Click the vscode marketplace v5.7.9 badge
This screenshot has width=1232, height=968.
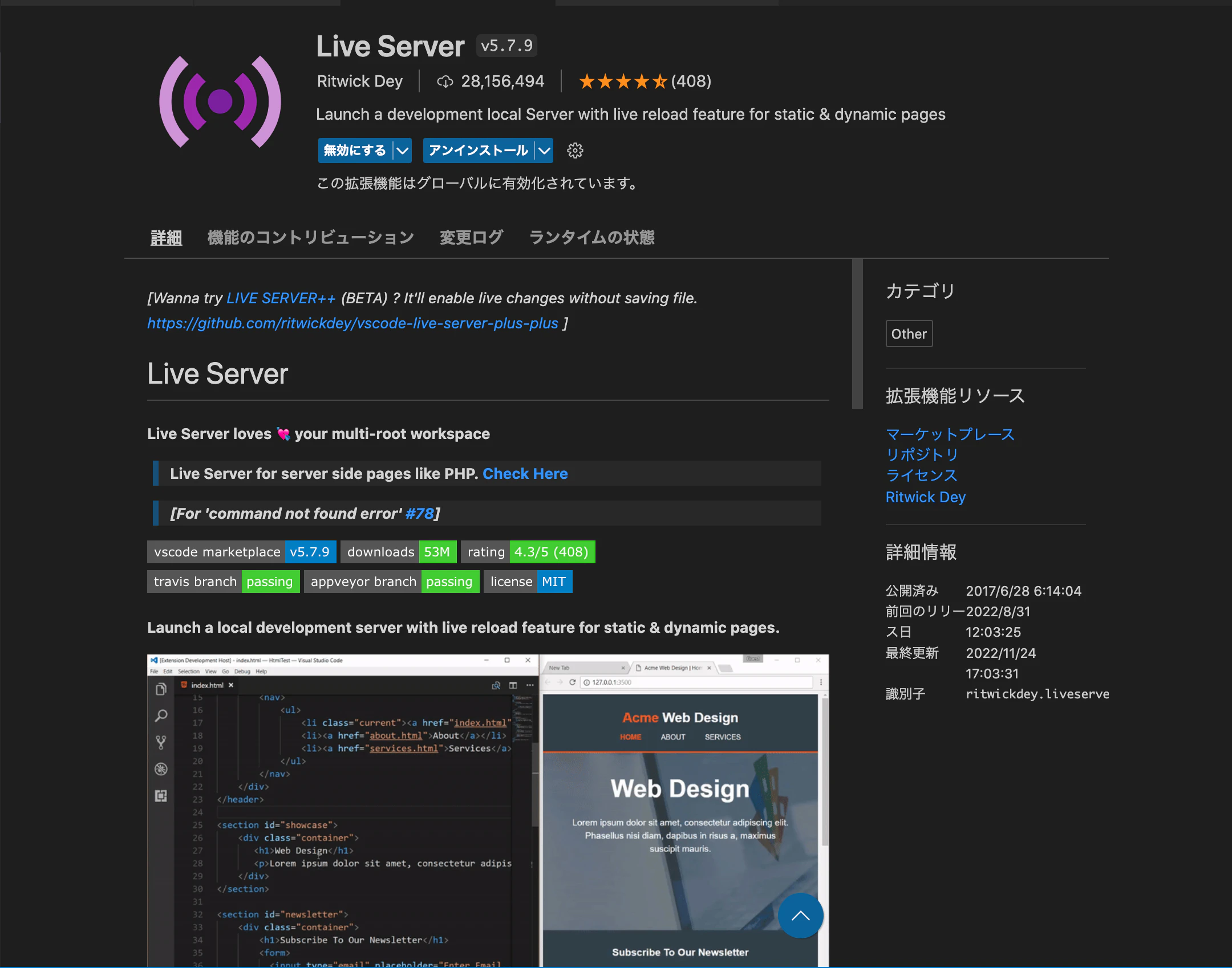click(x=242, y=552)
